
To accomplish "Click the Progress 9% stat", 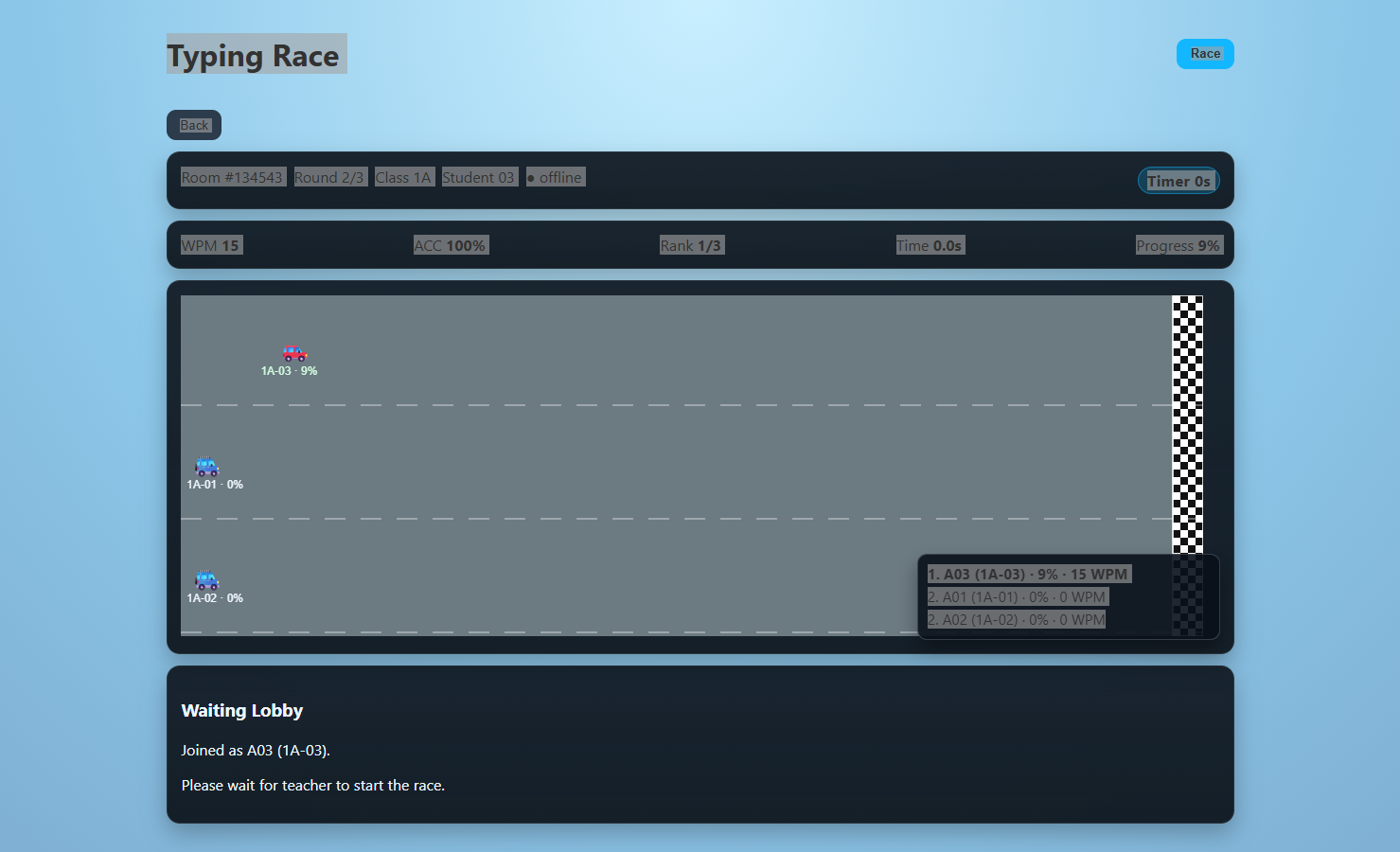I will pos(1178,245).
